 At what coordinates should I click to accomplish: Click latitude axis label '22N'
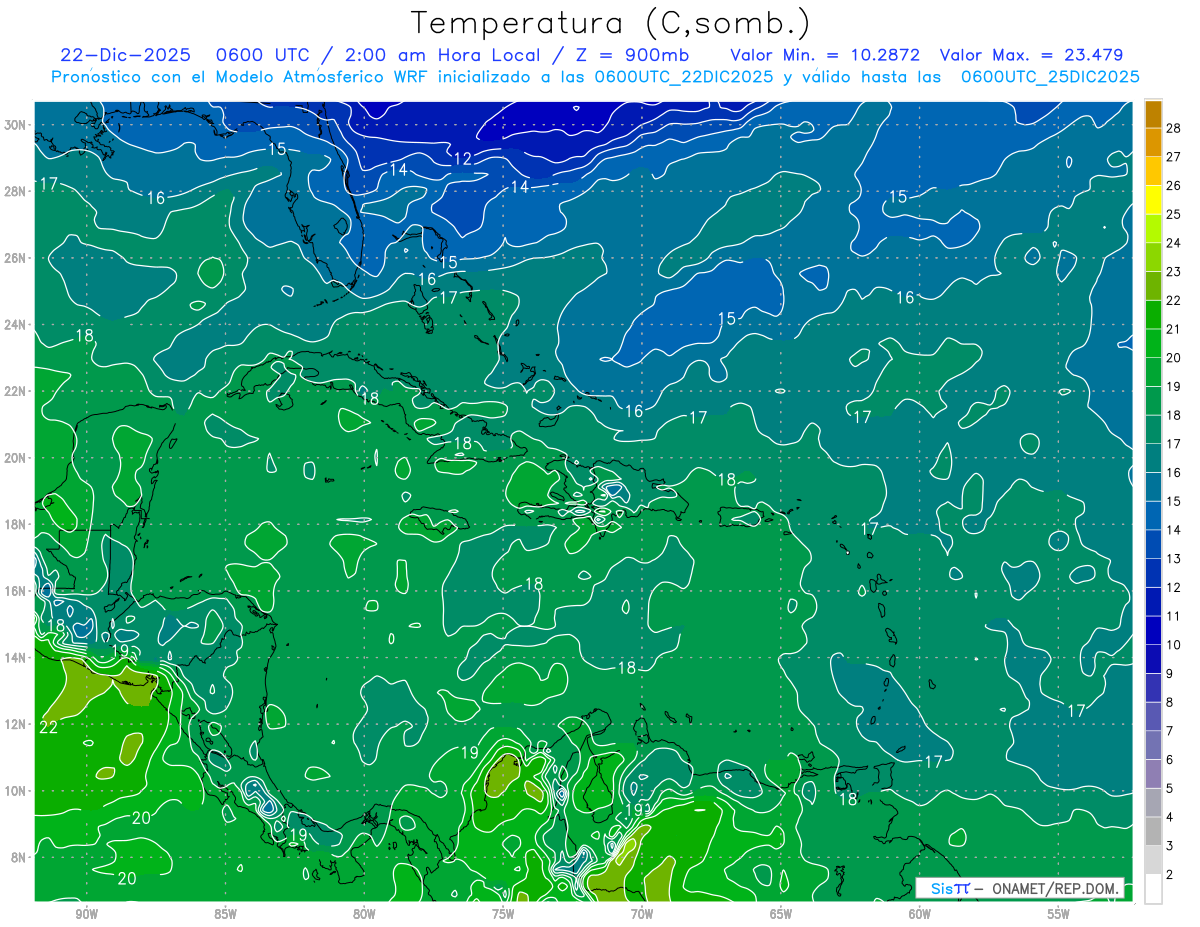point(17,391)
